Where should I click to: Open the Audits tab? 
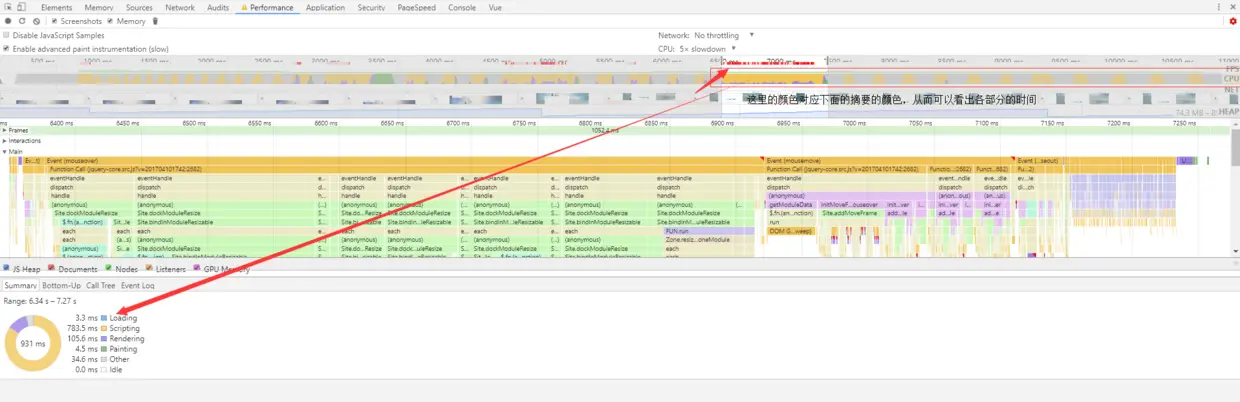(x=217, y=7)
